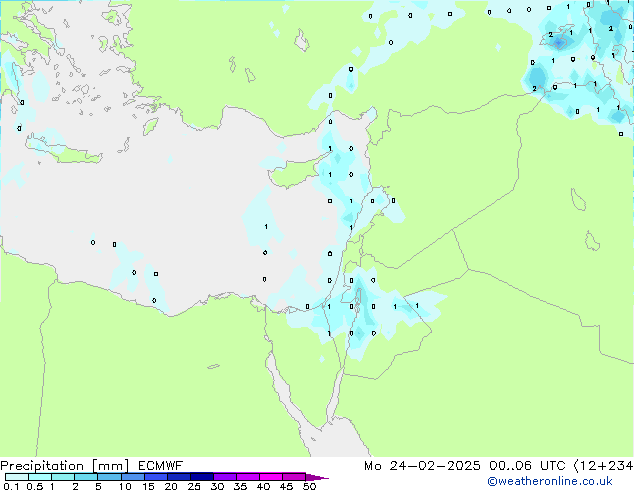
Task: Click the 'Mo' weekday label
Action: (372, 466)
